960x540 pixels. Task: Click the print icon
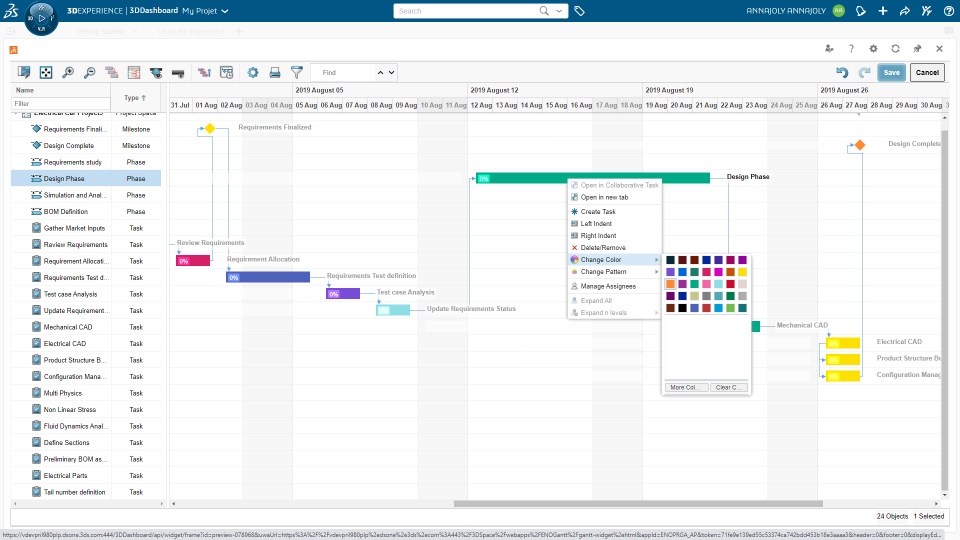275,73
